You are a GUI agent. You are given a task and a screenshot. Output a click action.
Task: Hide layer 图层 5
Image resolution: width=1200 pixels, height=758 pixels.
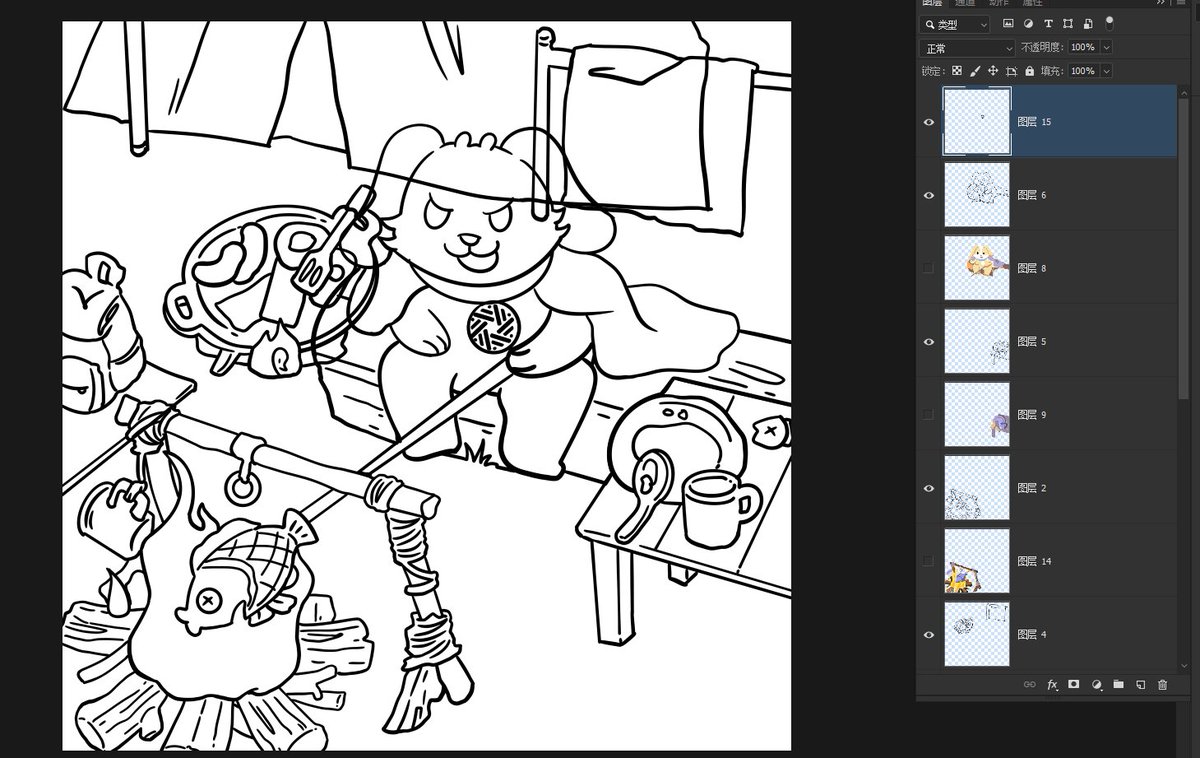coord(929,342)
